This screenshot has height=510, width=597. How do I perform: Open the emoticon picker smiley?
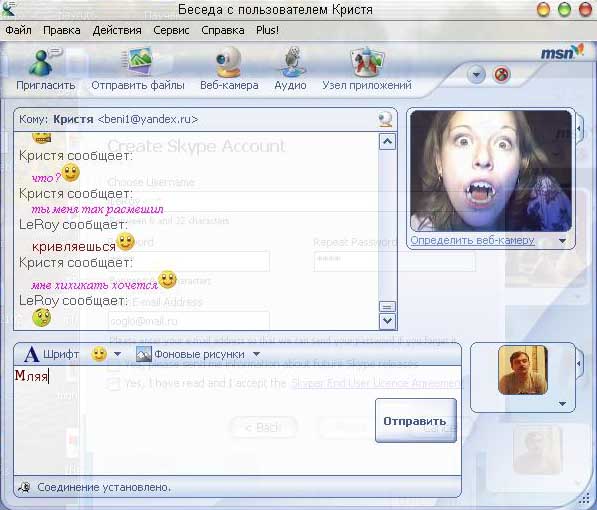[x=99, y=354]
